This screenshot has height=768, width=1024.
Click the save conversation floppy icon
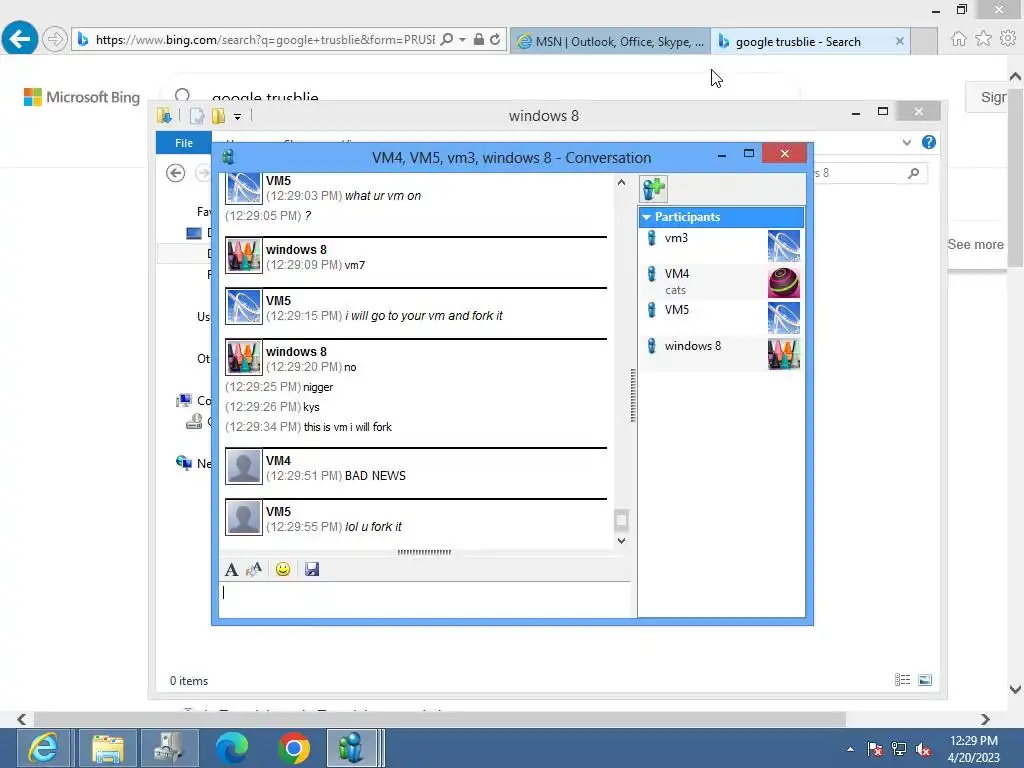[312, 569]
